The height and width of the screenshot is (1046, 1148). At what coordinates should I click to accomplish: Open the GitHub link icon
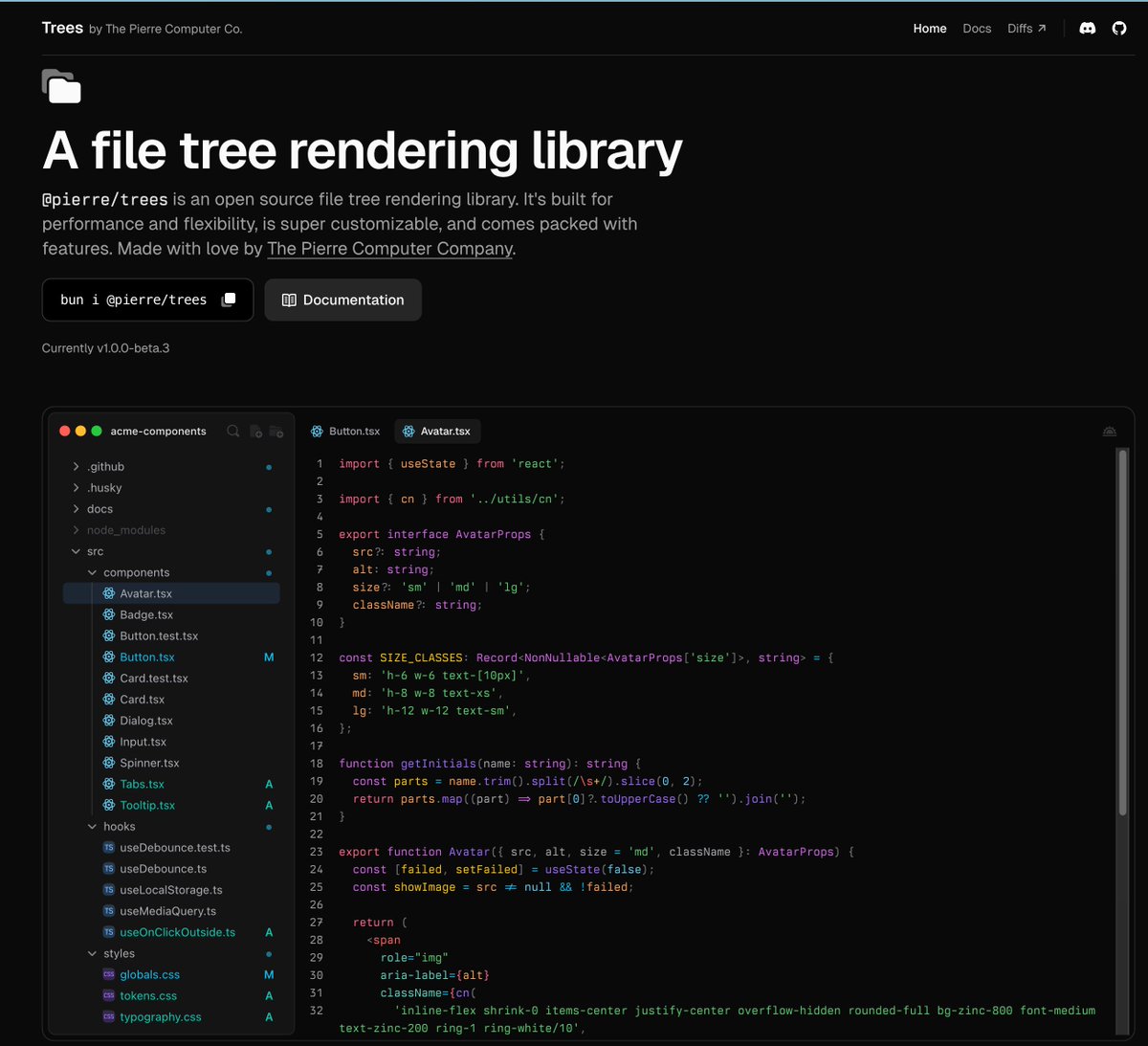[1119, 29]
